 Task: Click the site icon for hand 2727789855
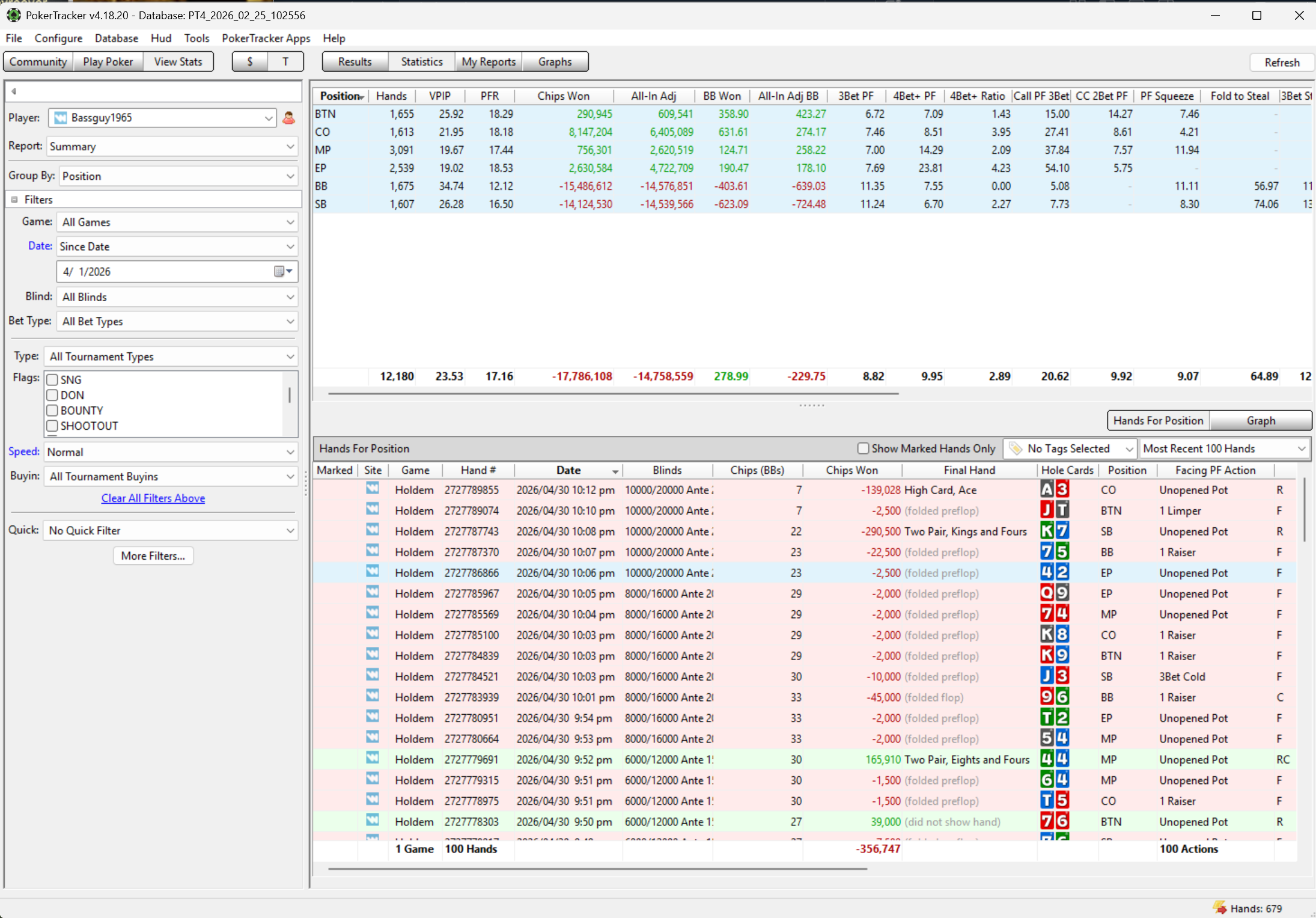coord(373,489)
